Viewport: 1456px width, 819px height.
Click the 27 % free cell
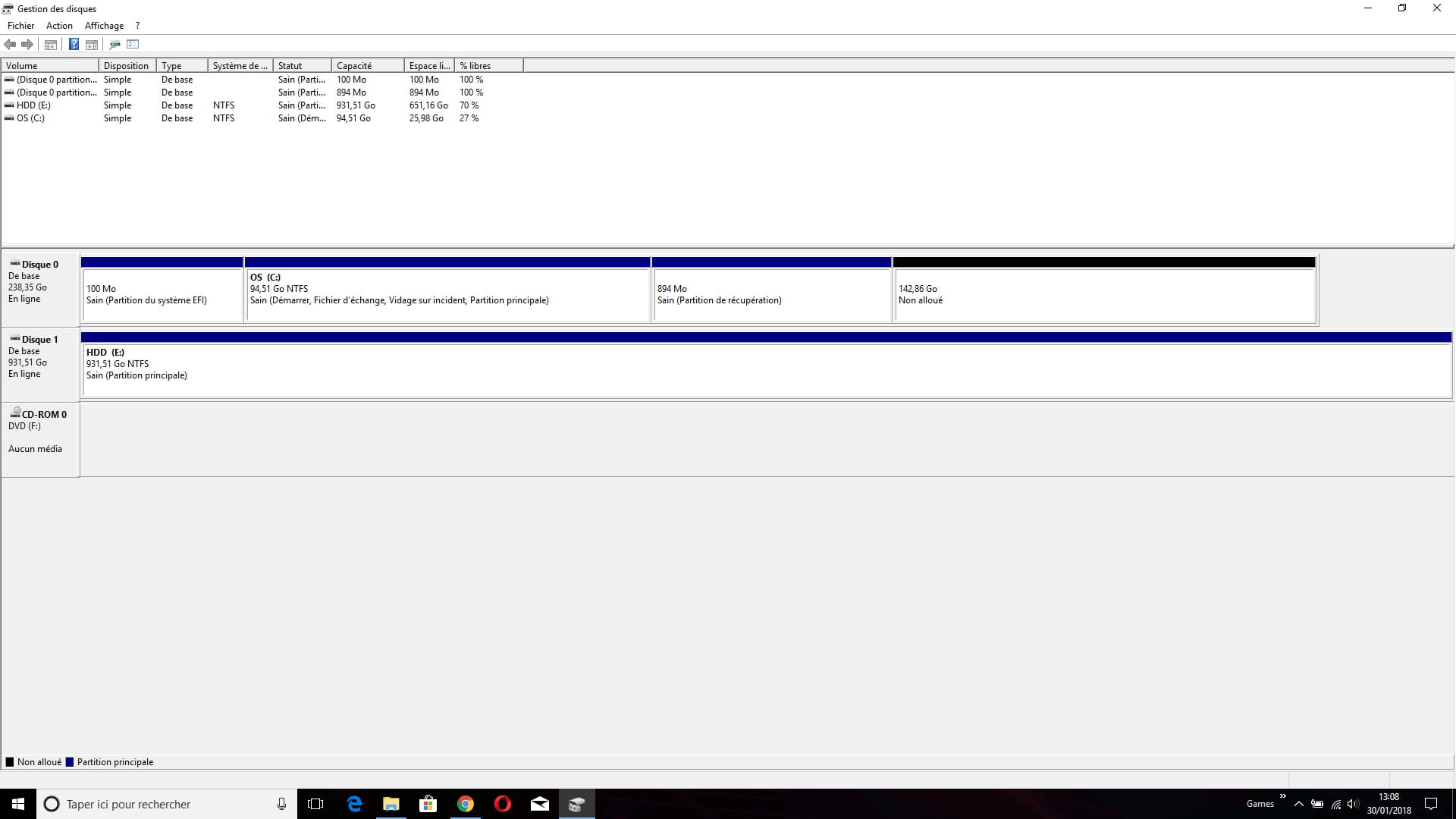pos(469,118)
